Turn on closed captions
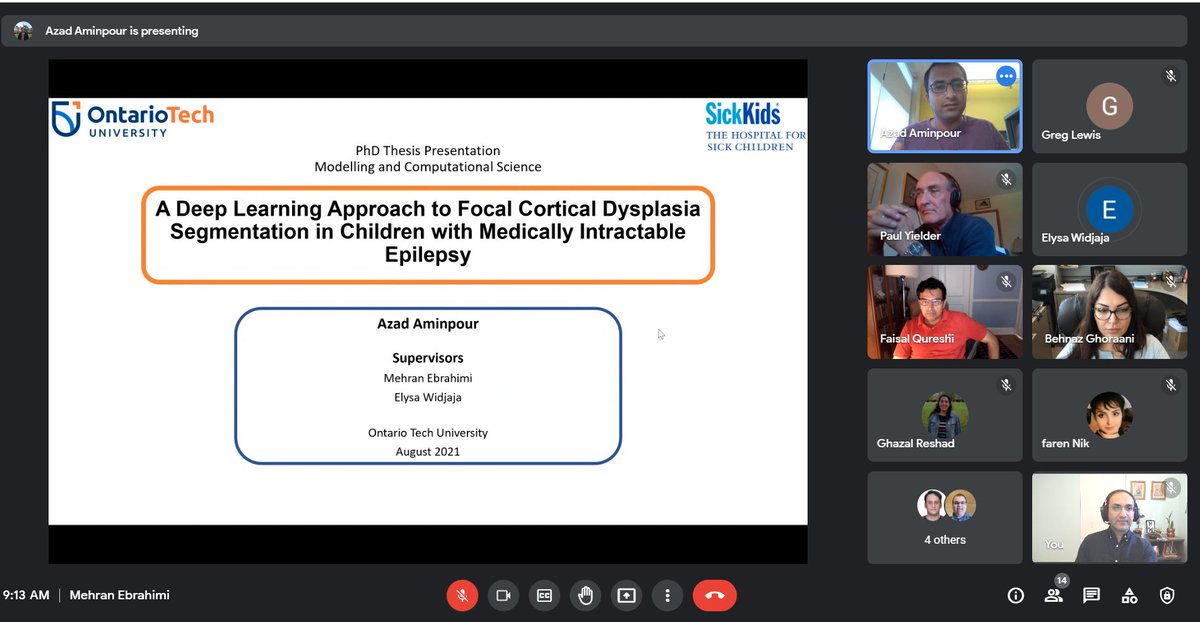This screenshot has width=1200, height=622. (544, 595)
